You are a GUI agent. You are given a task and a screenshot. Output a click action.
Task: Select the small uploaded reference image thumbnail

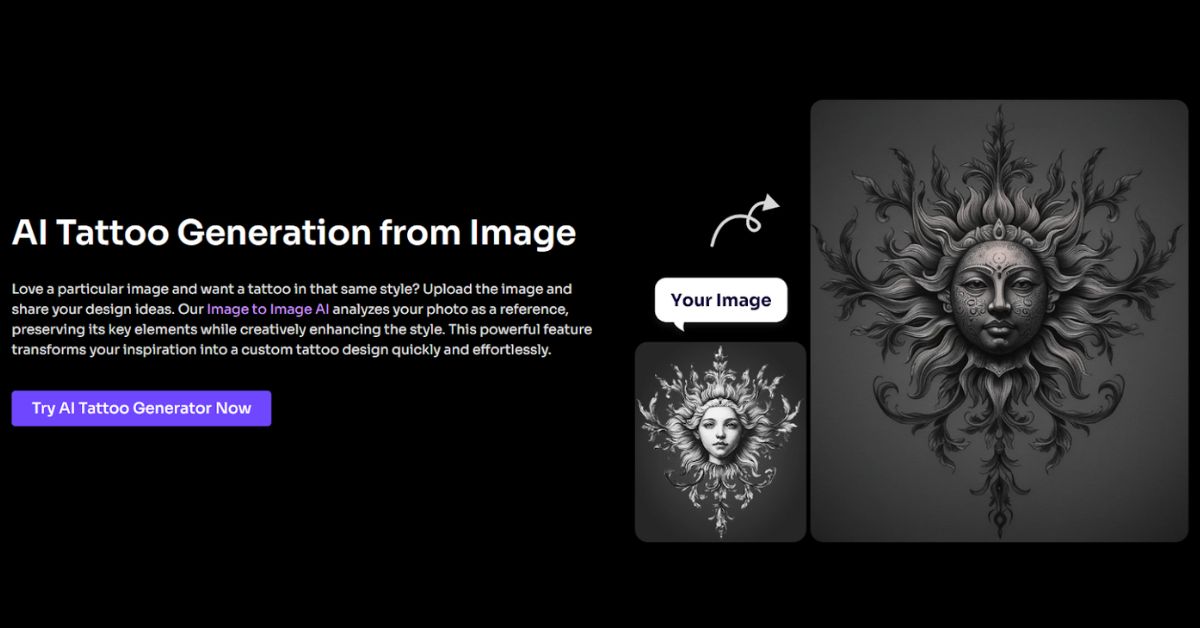click(720, 441)
